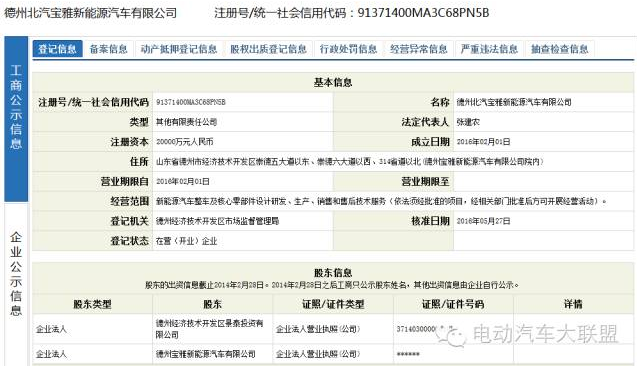Viewport: 637px width, 366px height.
Task: Click the 营业期限至 field label
Action: [x=425, y=182]
